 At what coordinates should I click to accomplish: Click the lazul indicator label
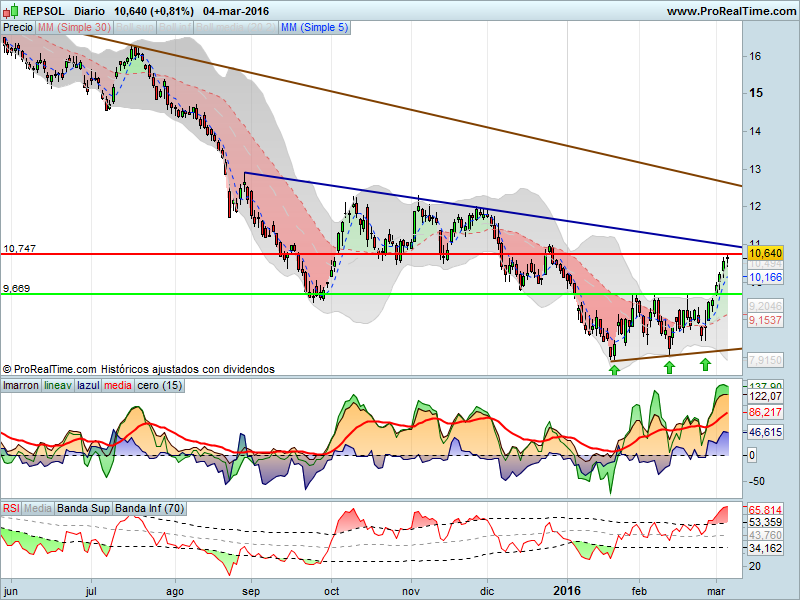(88, 385)
